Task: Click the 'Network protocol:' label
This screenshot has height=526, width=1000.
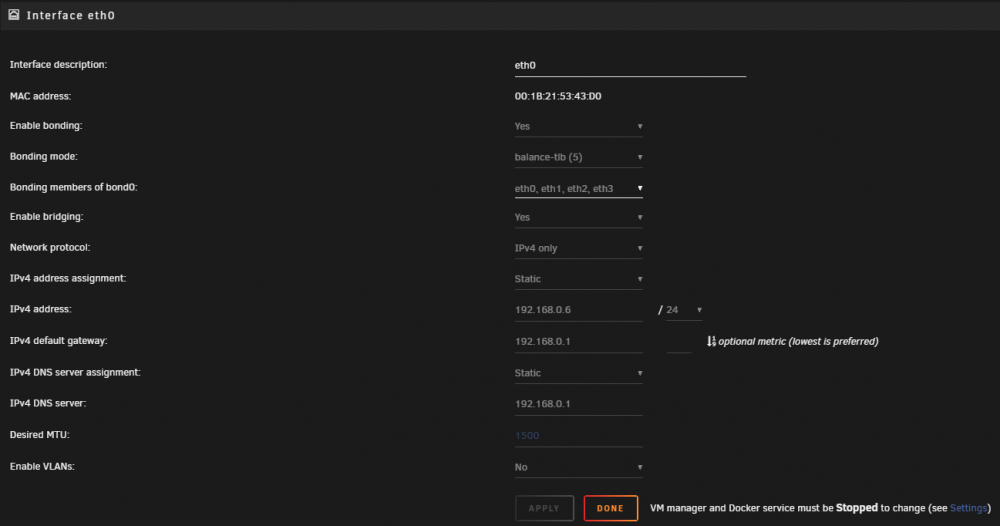Action: pos(50,247)
